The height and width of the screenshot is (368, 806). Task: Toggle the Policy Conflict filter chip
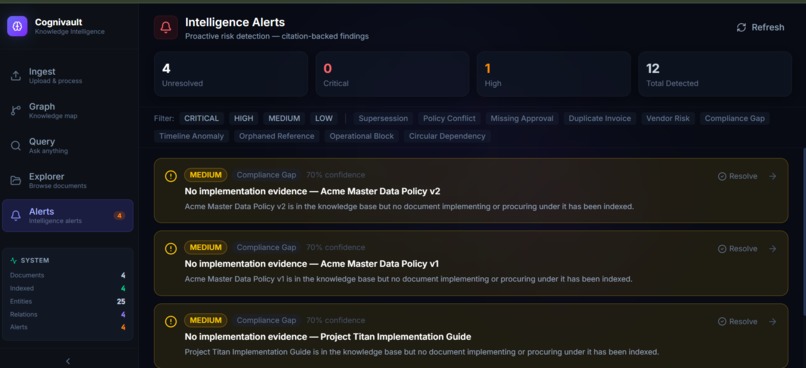click(449, 118)
